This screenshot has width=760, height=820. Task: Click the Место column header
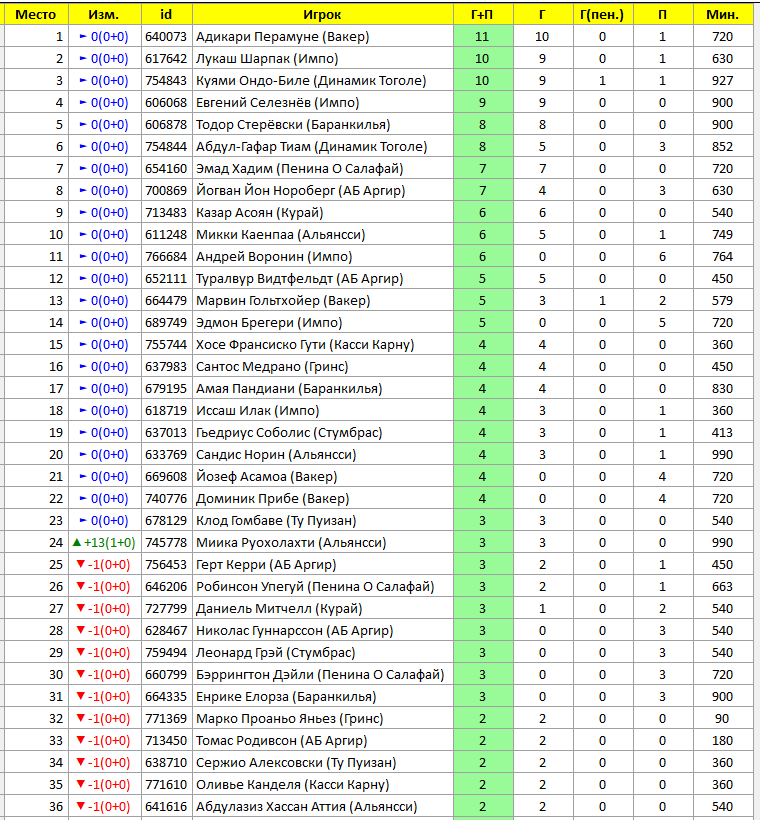36,15
